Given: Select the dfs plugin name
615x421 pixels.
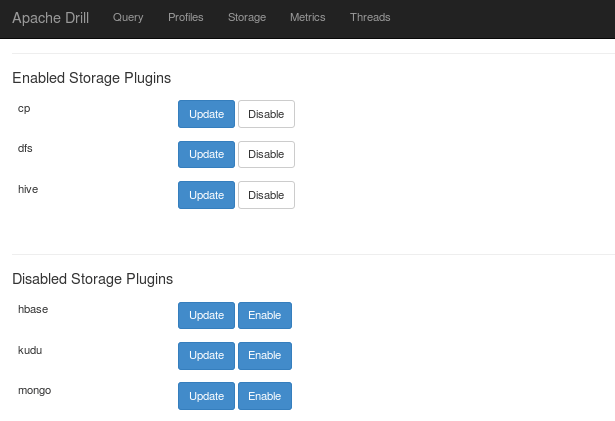Looking at the screenshot, I should pos(25,148).
